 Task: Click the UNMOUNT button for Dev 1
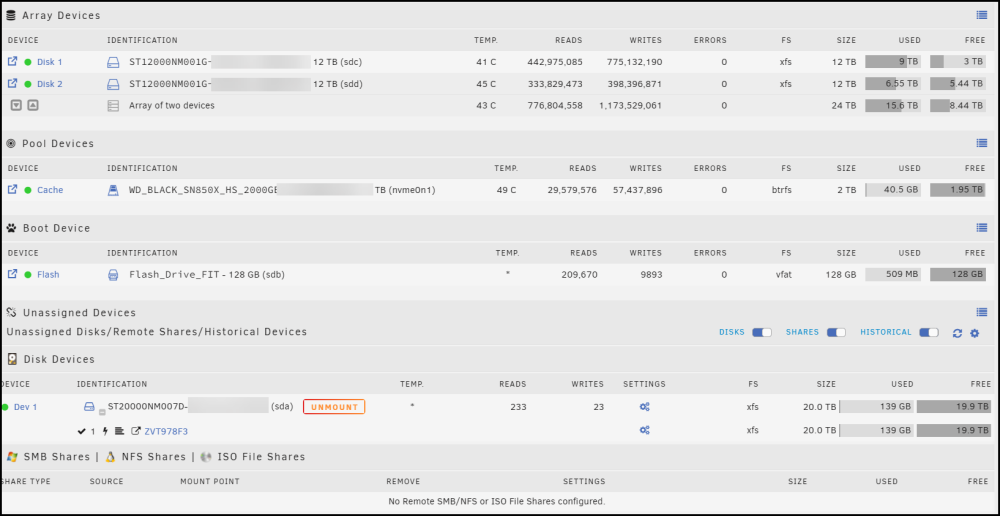334,407
